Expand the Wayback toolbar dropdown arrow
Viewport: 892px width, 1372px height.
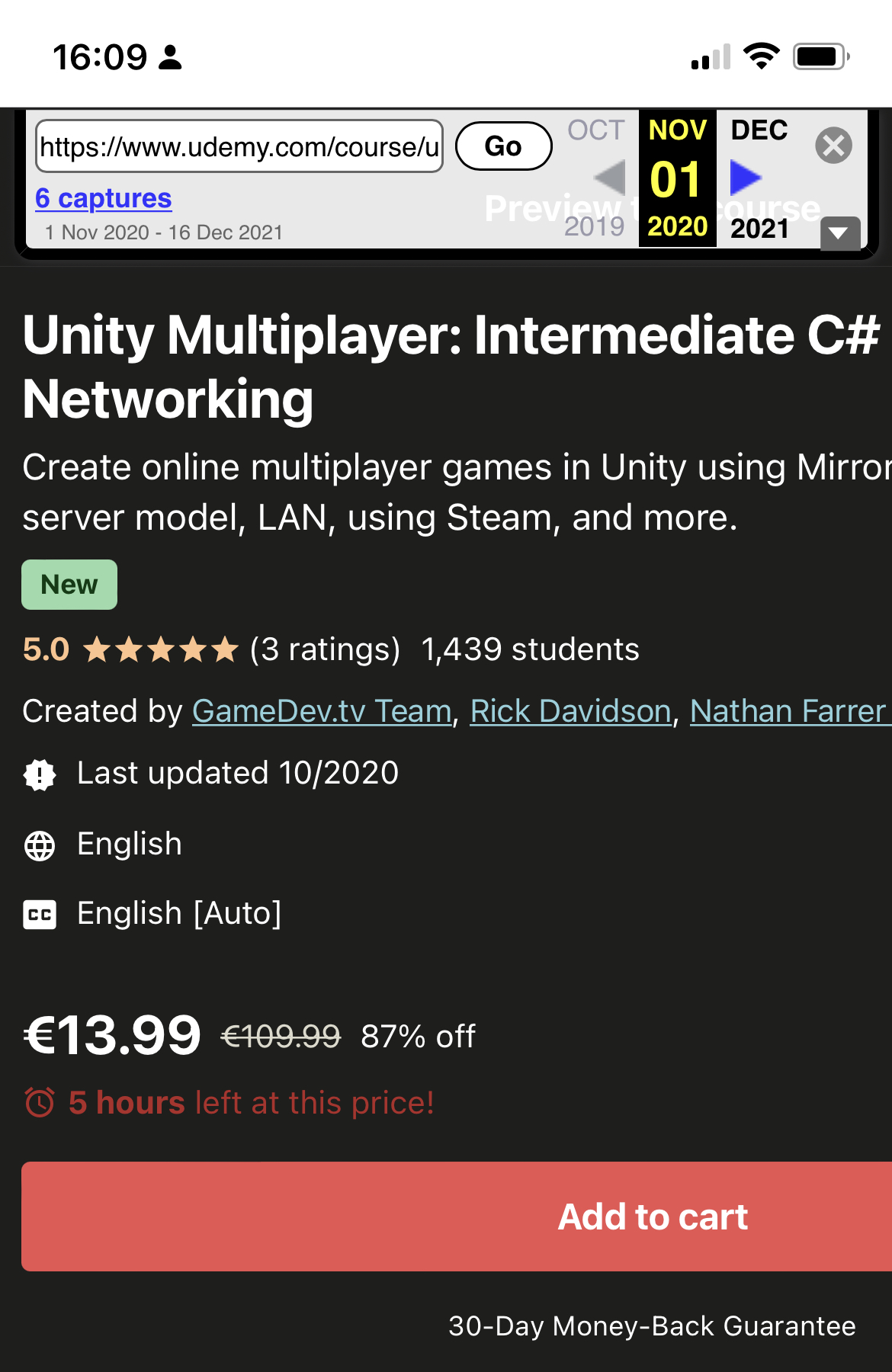839,233
